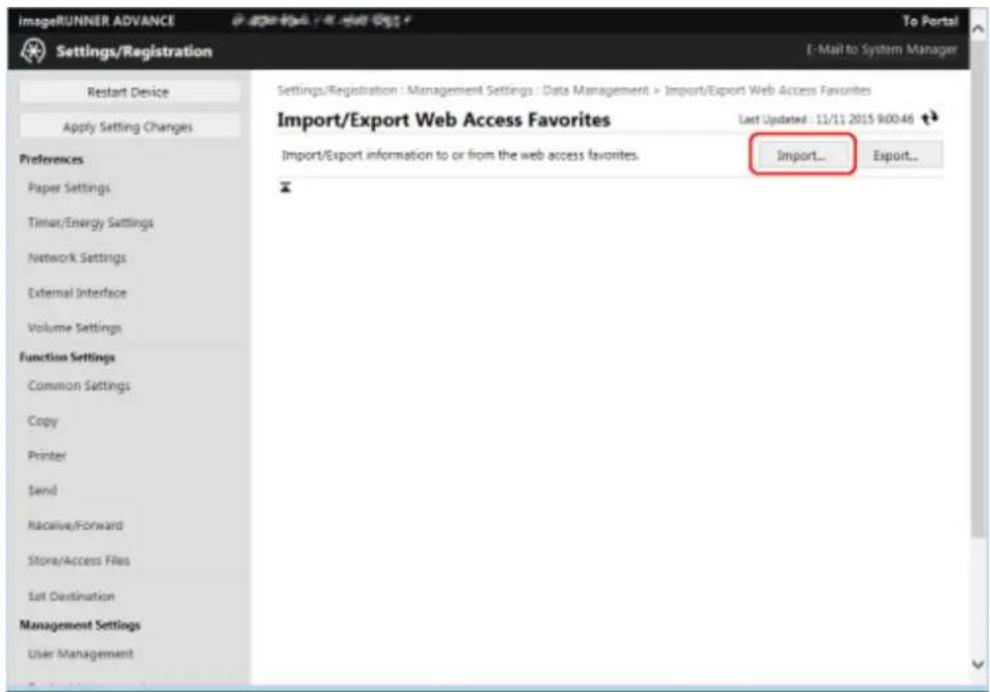The image size is (990, 692).
Task: Click Management Settings sidebar heading
Action: coord(80,625)
